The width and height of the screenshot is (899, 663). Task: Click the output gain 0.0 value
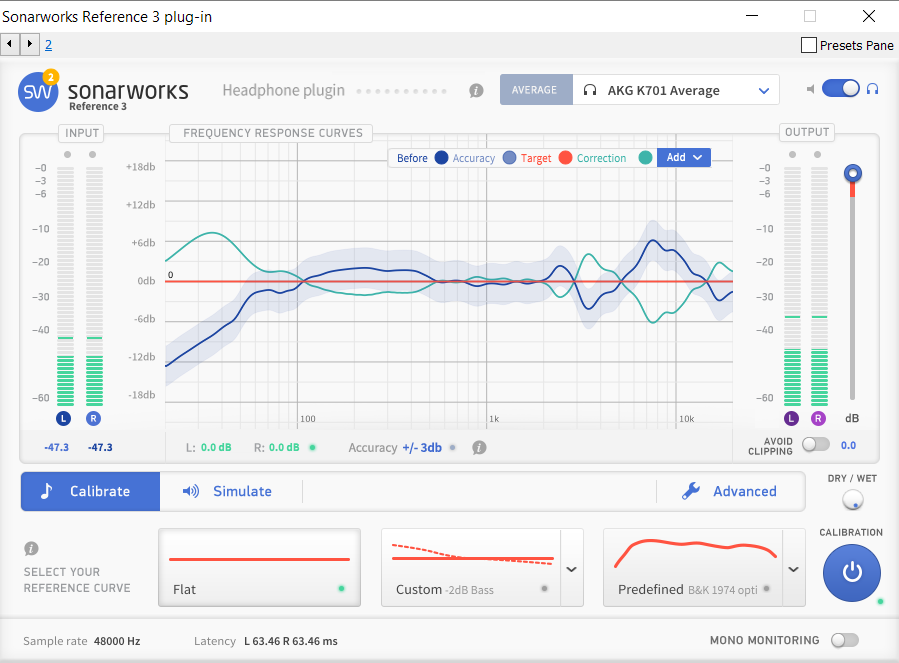[x=848, y=445]
